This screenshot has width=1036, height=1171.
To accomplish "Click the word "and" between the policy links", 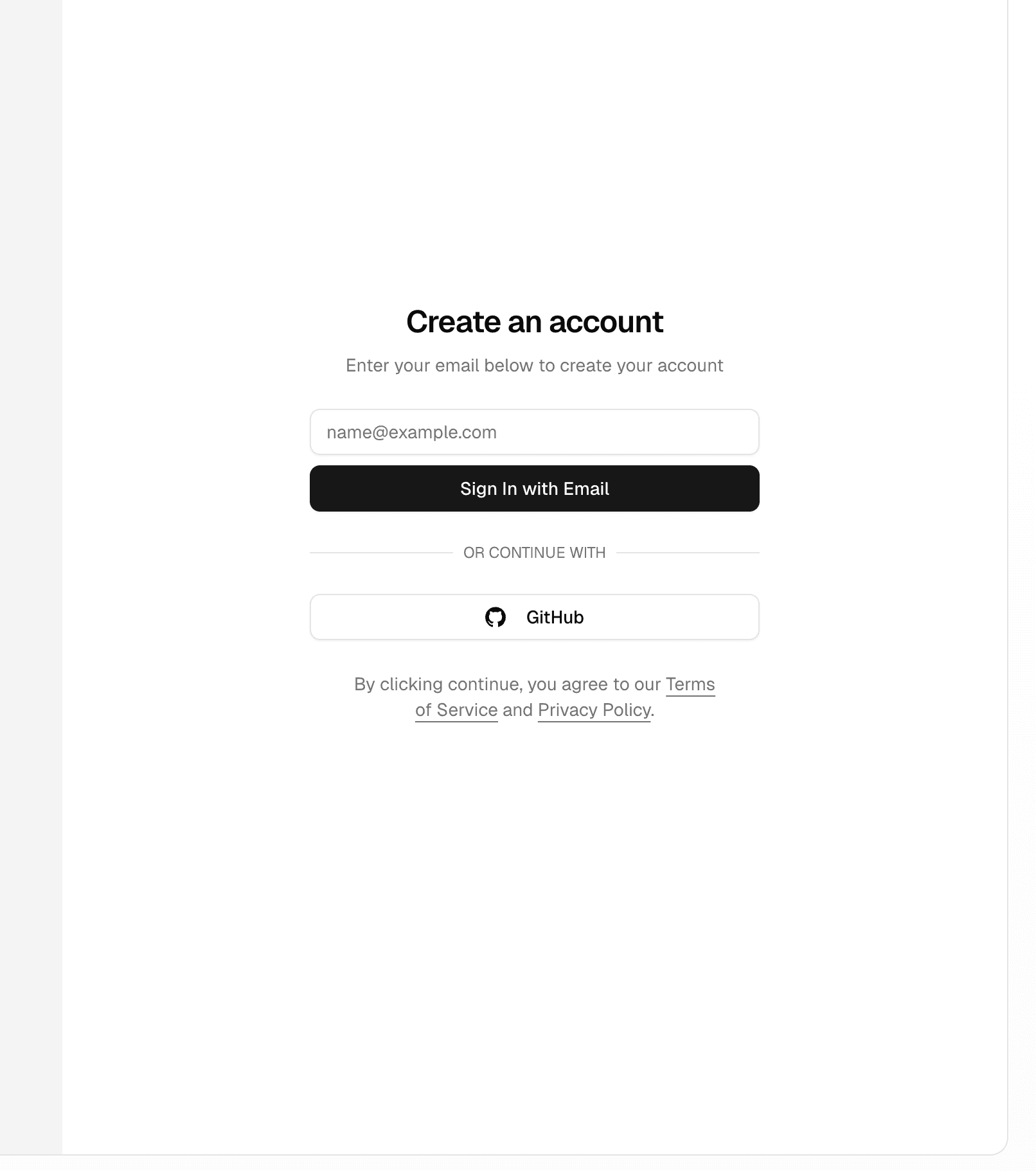I will click(x=517, y=710).
